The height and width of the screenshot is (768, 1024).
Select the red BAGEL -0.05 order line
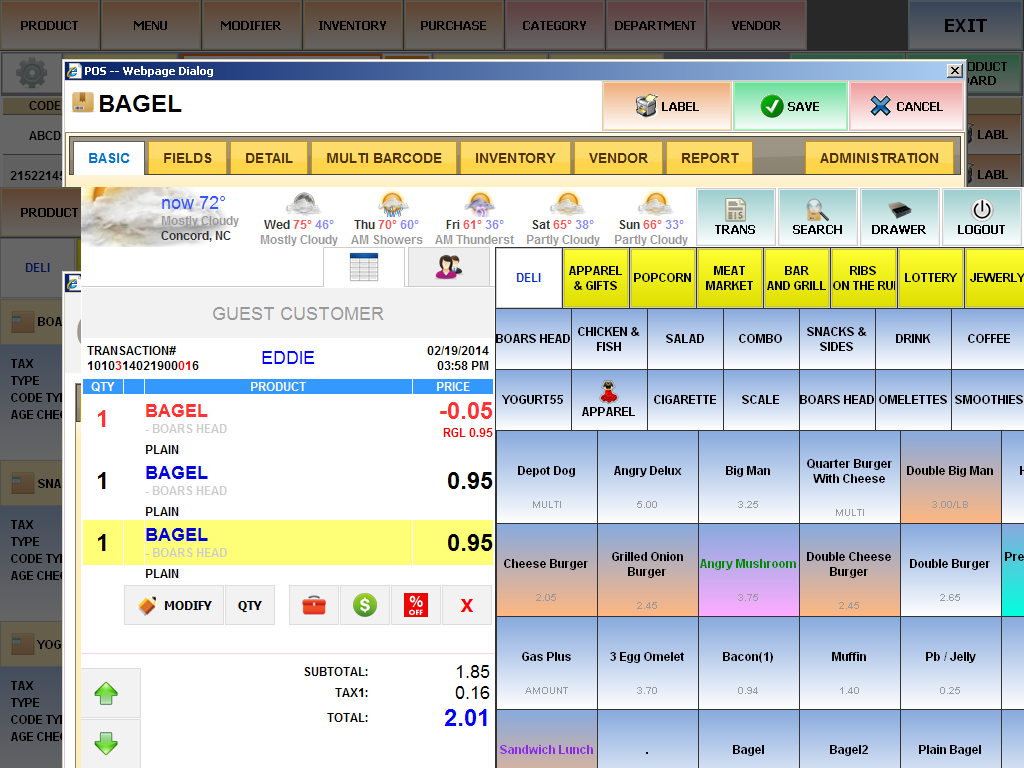(x=288, y=419)
